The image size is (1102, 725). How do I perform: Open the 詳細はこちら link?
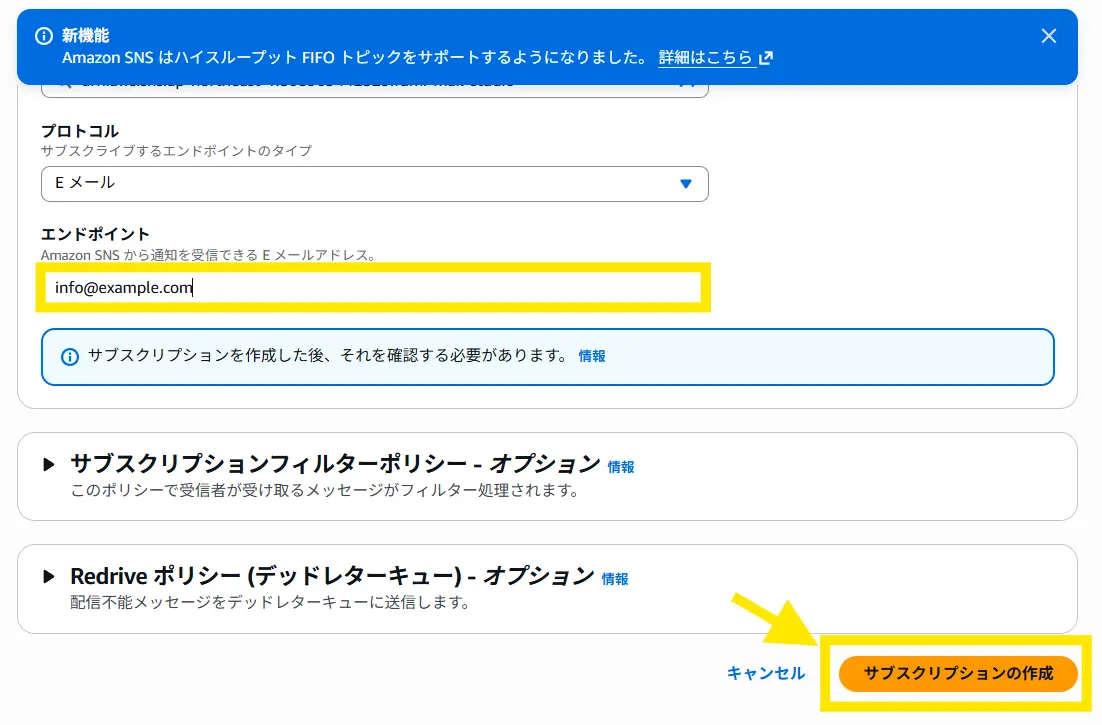pos(705,58)
